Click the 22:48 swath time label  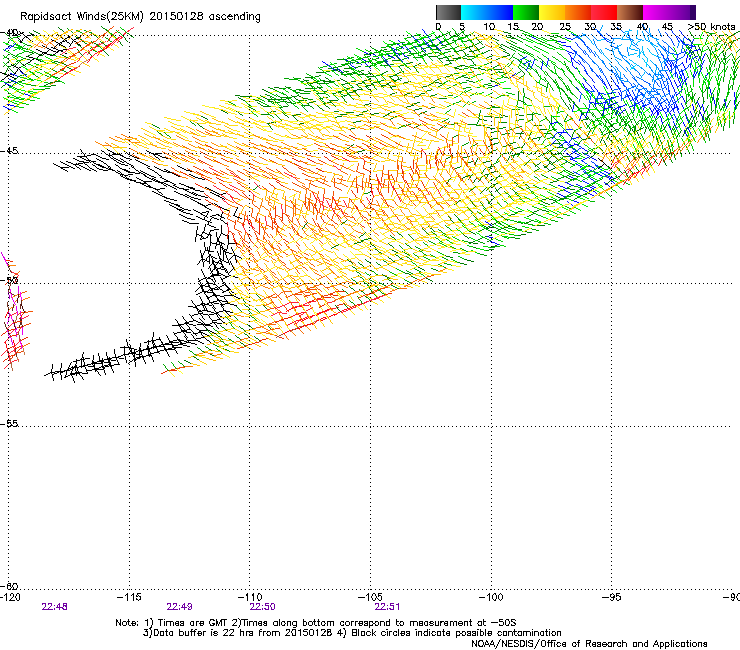[x=55, y=607]
